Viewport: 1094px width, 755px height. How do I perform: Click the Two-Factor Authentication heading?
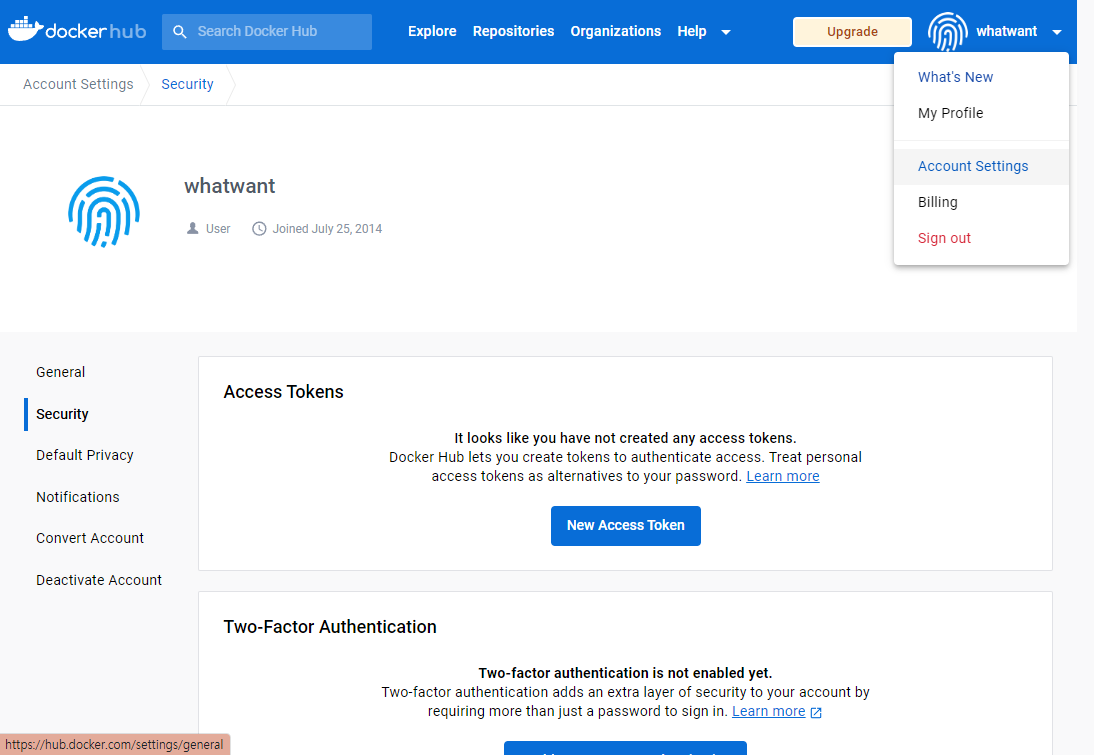point(330,627)
